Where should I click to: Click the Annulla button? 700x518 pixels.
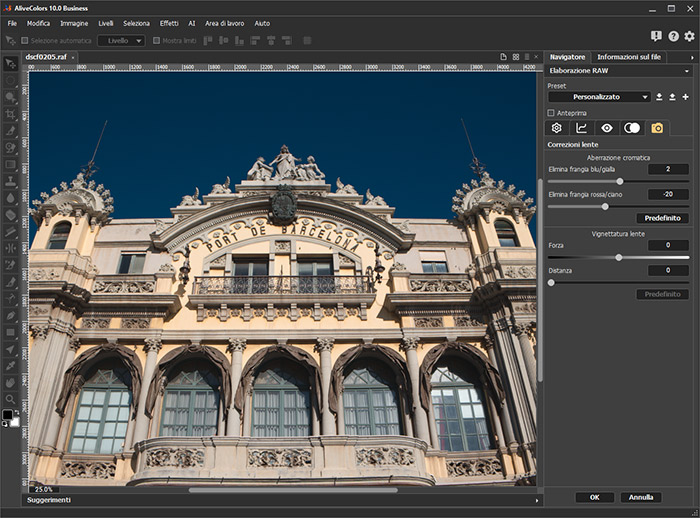pyautogui.click(x=640, y=497)
